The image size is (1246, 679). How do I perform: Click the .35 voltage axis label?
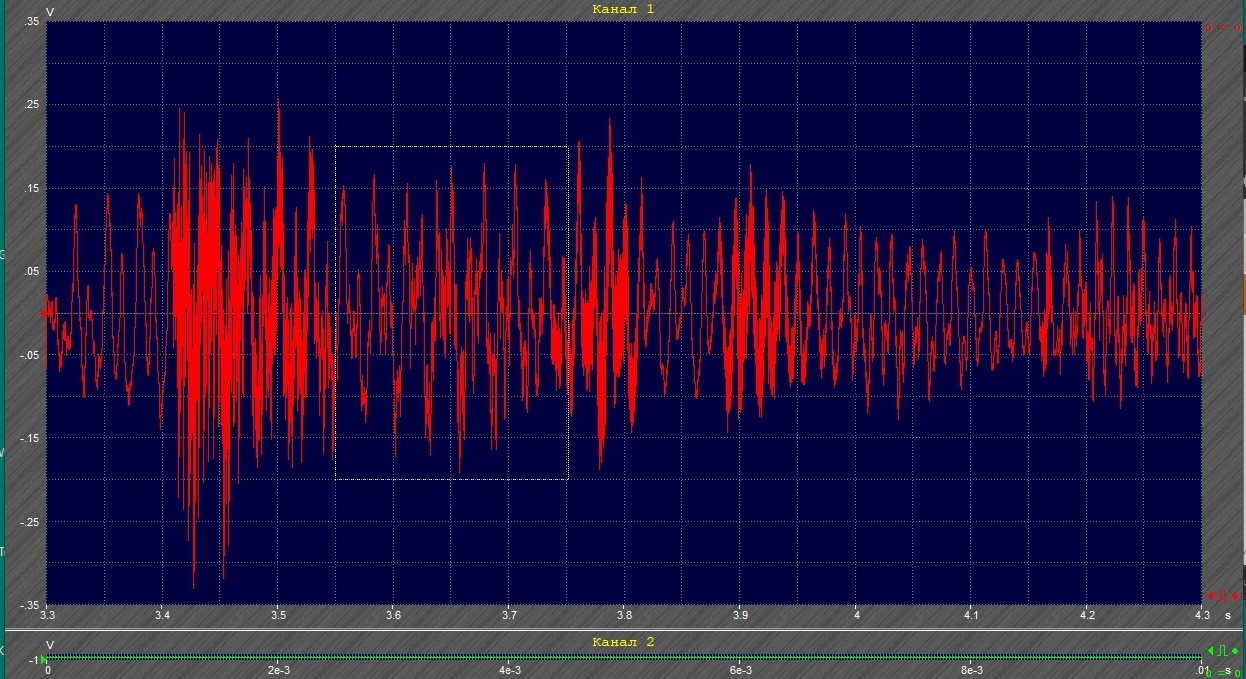click(30, 21)
